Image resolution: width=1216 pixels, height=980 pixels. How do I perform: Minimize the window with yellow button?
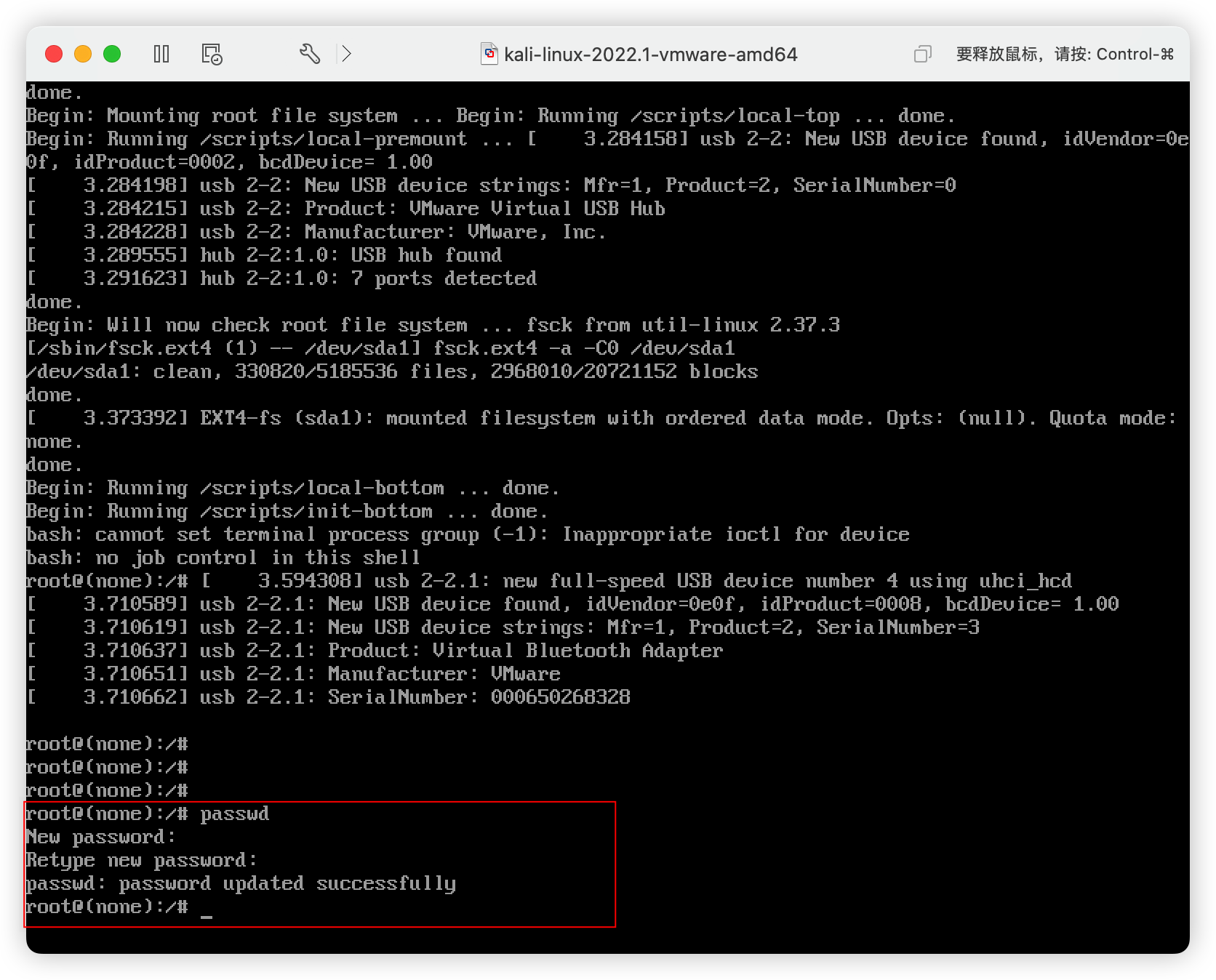coord(83,54)
